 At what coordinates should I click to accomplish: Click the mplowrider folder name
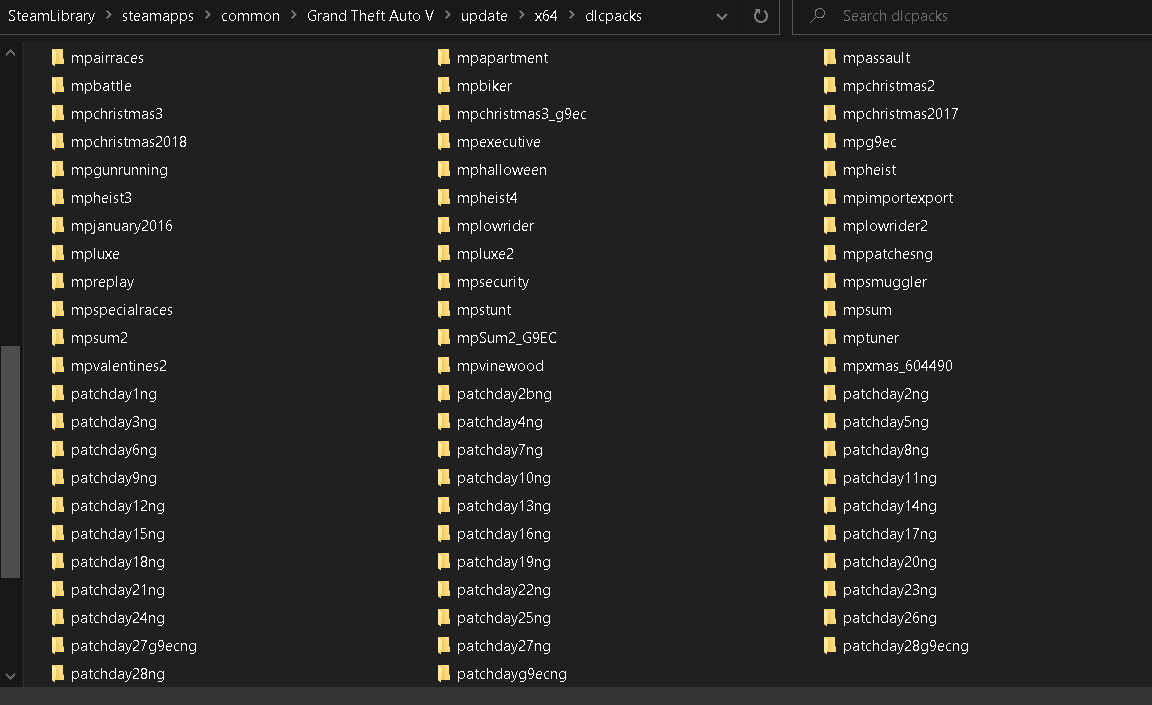point(495,225)
